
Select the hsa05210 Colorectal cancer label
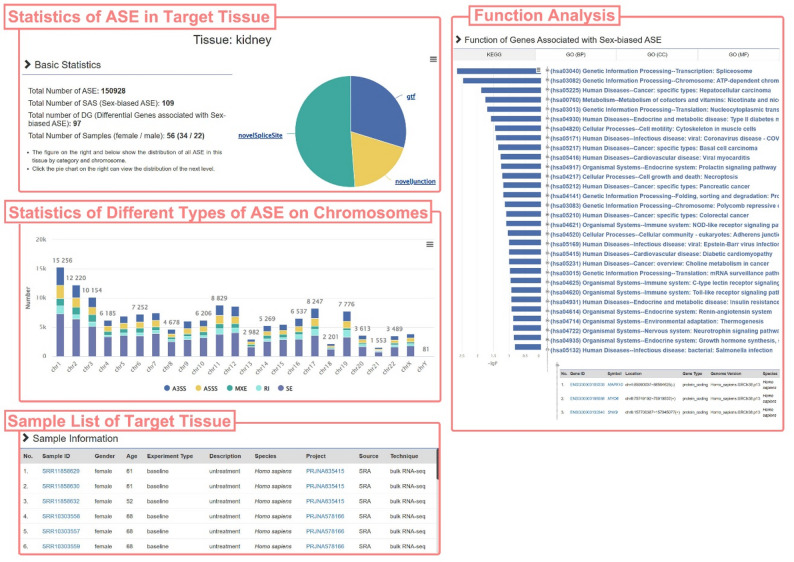[650, 215]
